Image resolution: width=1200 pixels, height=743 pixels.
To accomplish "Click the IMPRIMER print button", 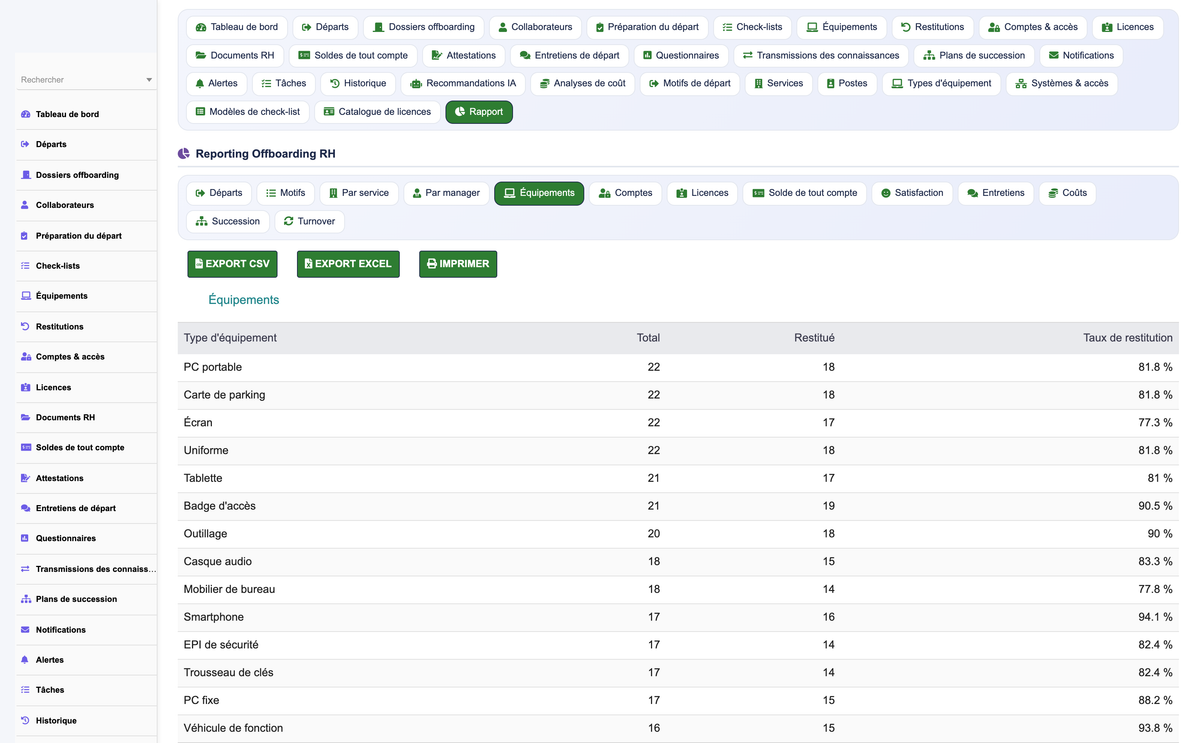I will coord(458,264).
